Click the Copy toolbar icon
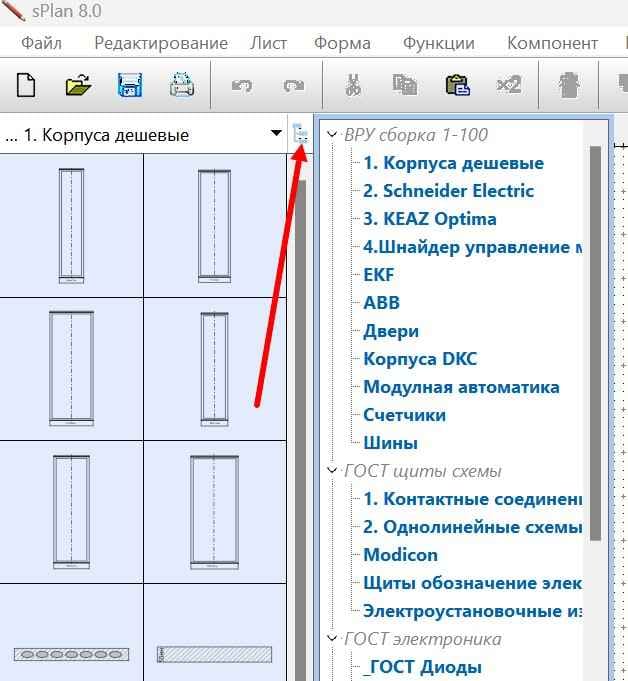 (x=404, y=85)
